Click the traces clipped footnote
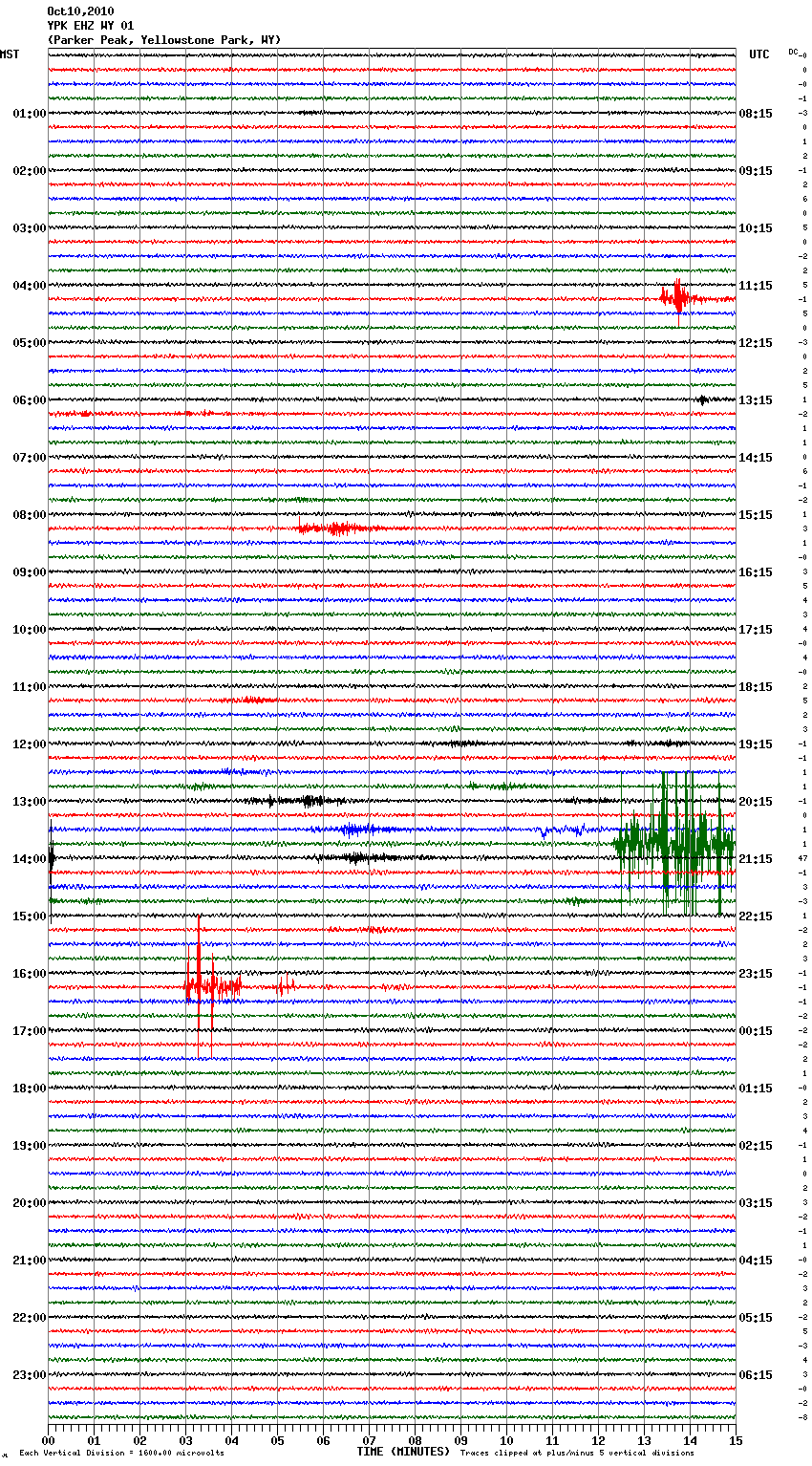 tap(577, 1454)
